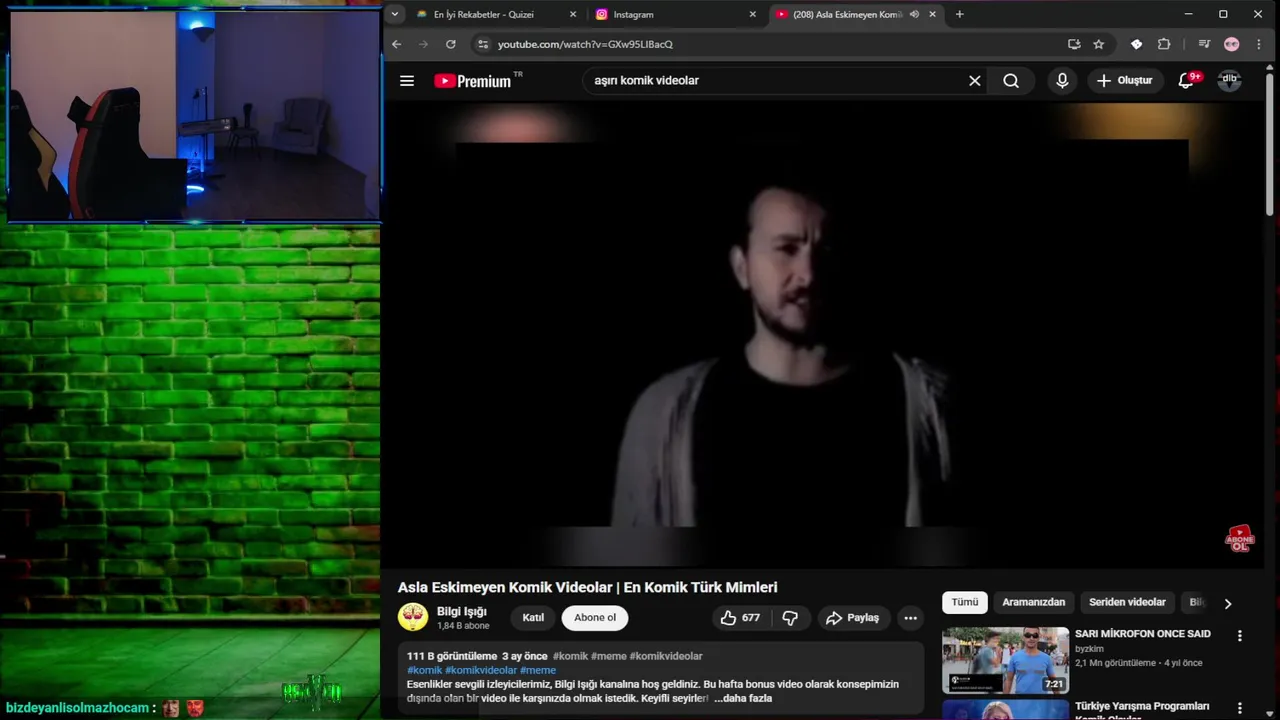Close the Quizei tab
1280x720 pixels.
point(573,14)
